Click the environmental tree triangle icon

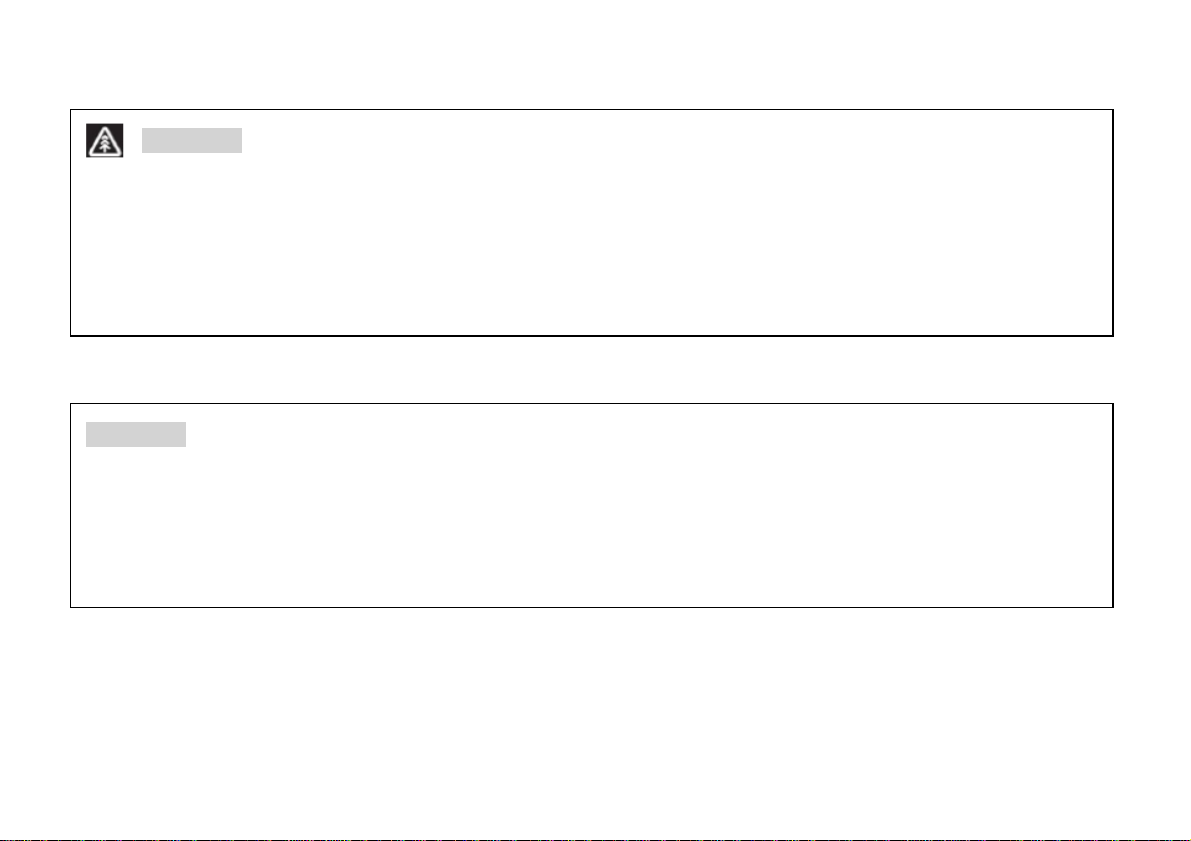point(104,141)
